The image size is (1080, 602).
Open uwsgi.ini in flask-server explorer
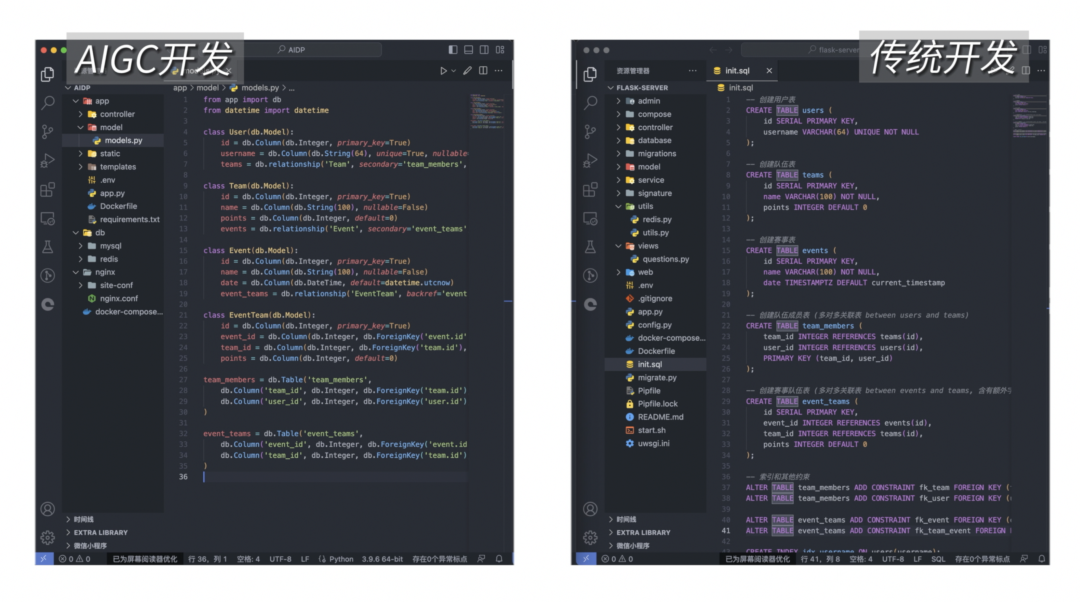[656, 443]
